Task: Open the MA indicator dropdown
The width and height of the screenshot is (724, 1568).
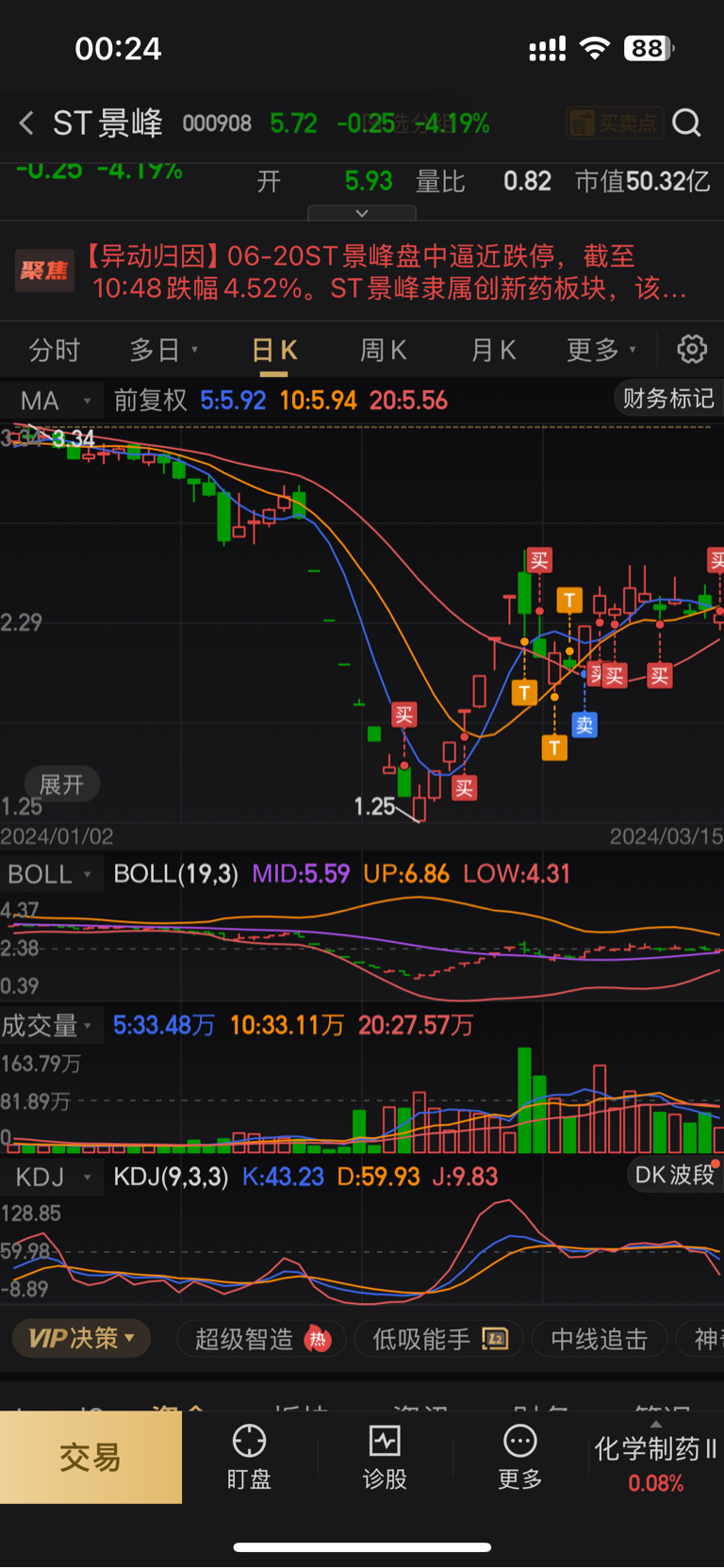Action: coord(53,401)
